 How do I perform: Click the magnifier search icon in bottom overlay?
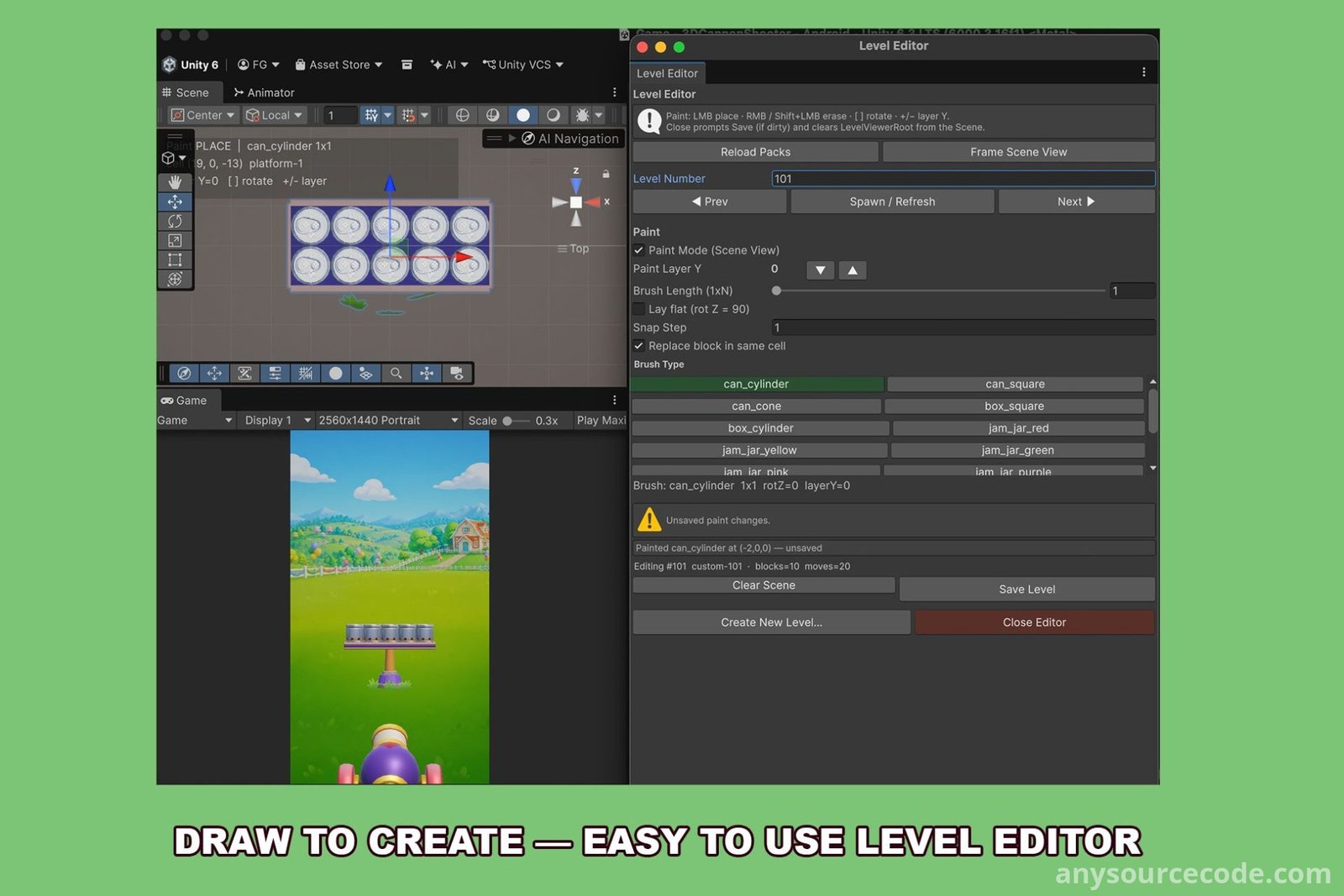click(396, 374)
